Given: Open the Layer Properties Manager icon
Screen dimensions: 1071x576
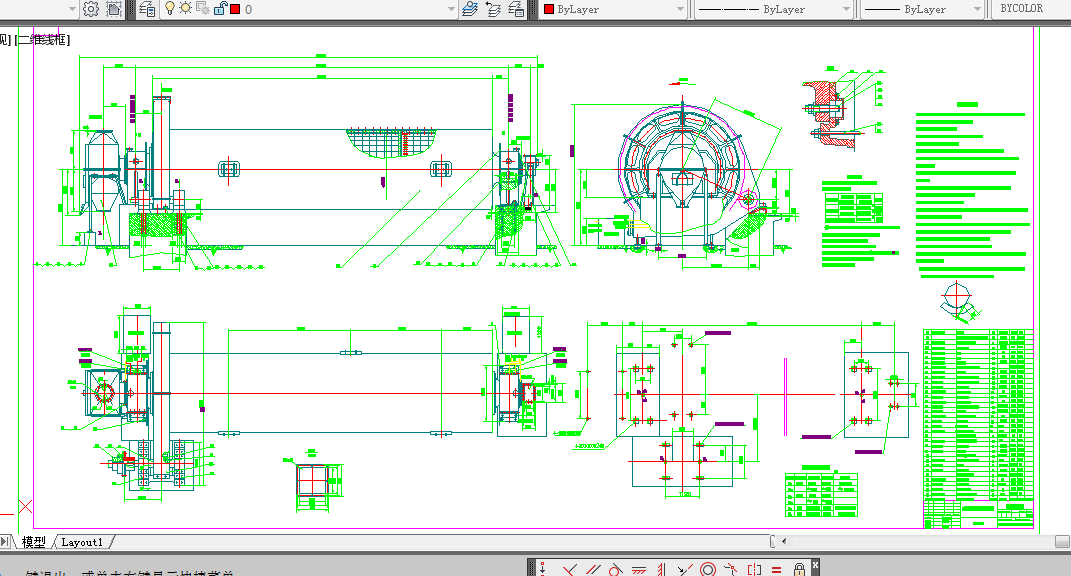Looking at the screenshot, I should tap(147, 9).
